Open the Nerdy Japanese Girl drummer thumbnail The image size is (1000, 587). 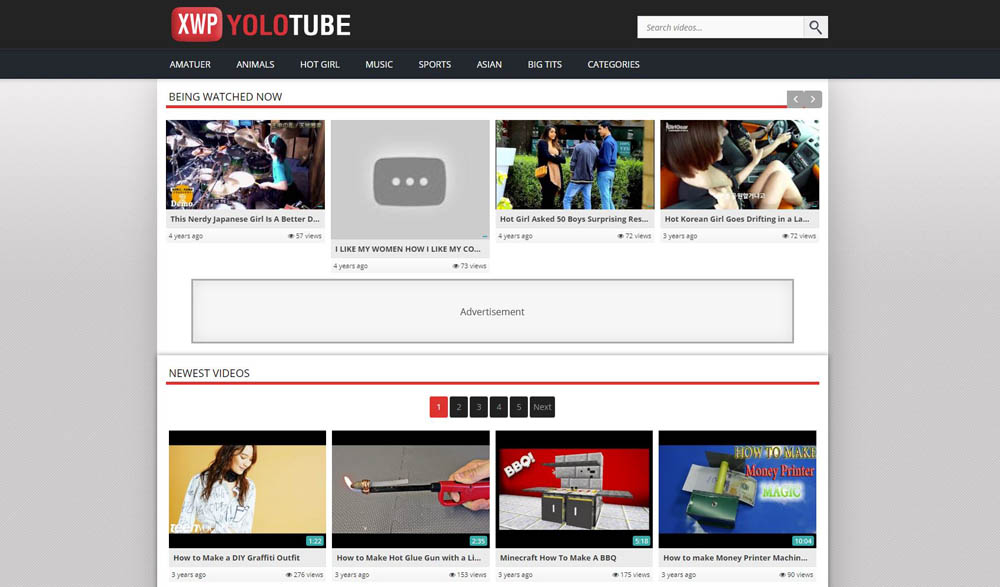click(x=245, y=164)
